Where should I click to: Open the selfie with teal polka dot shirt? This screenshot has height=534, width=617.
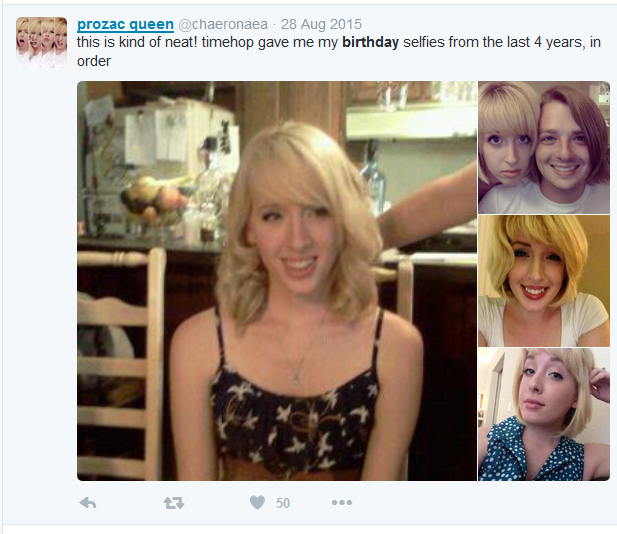coord(544,414)
